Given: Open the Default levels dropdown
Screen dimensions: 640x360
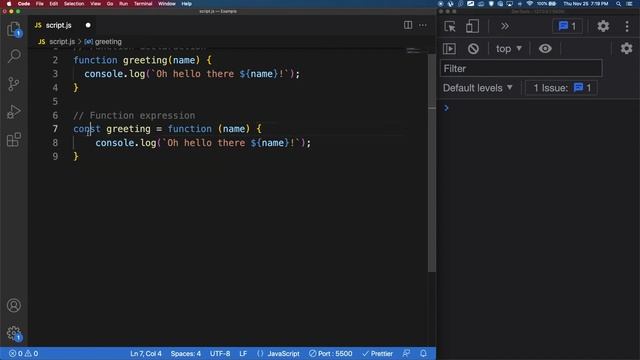Looking at the screenshot, I should pos(478,88).
